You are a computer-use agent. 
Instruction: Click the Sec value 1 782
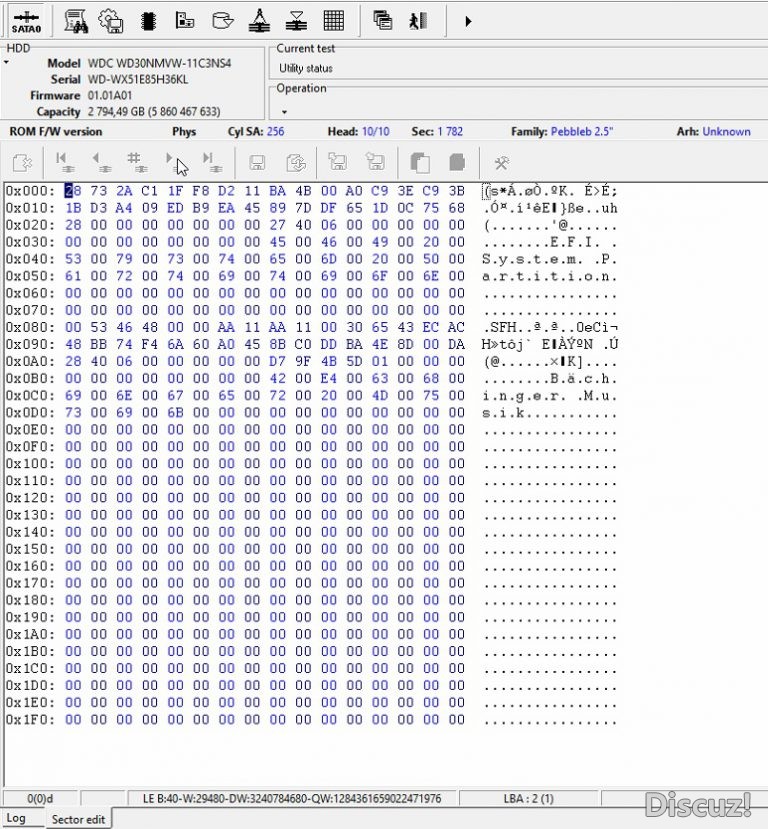[x=450, y=132]
